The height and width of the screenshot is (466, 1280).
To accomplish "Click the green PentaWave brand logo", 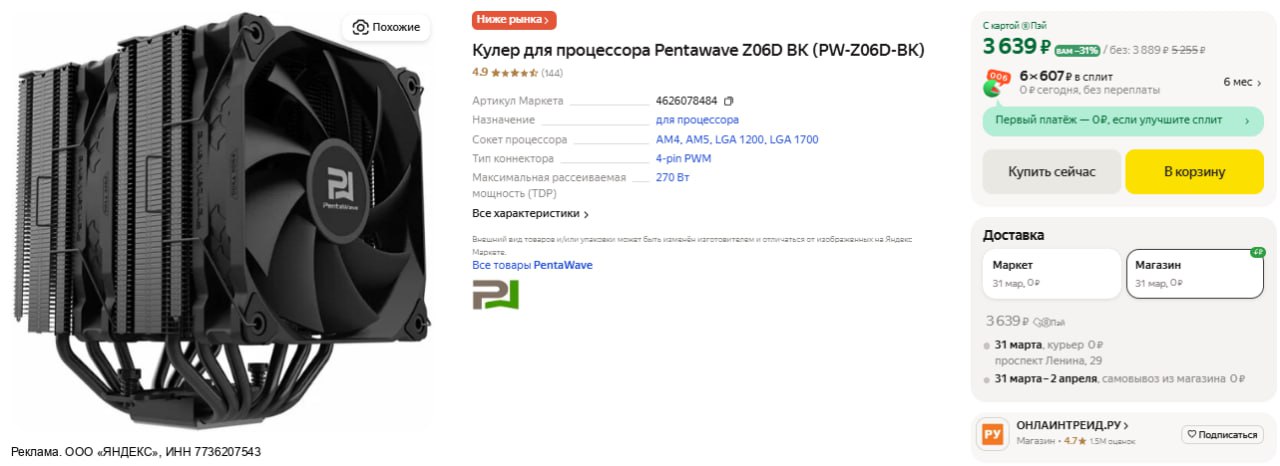I will 495,294.
